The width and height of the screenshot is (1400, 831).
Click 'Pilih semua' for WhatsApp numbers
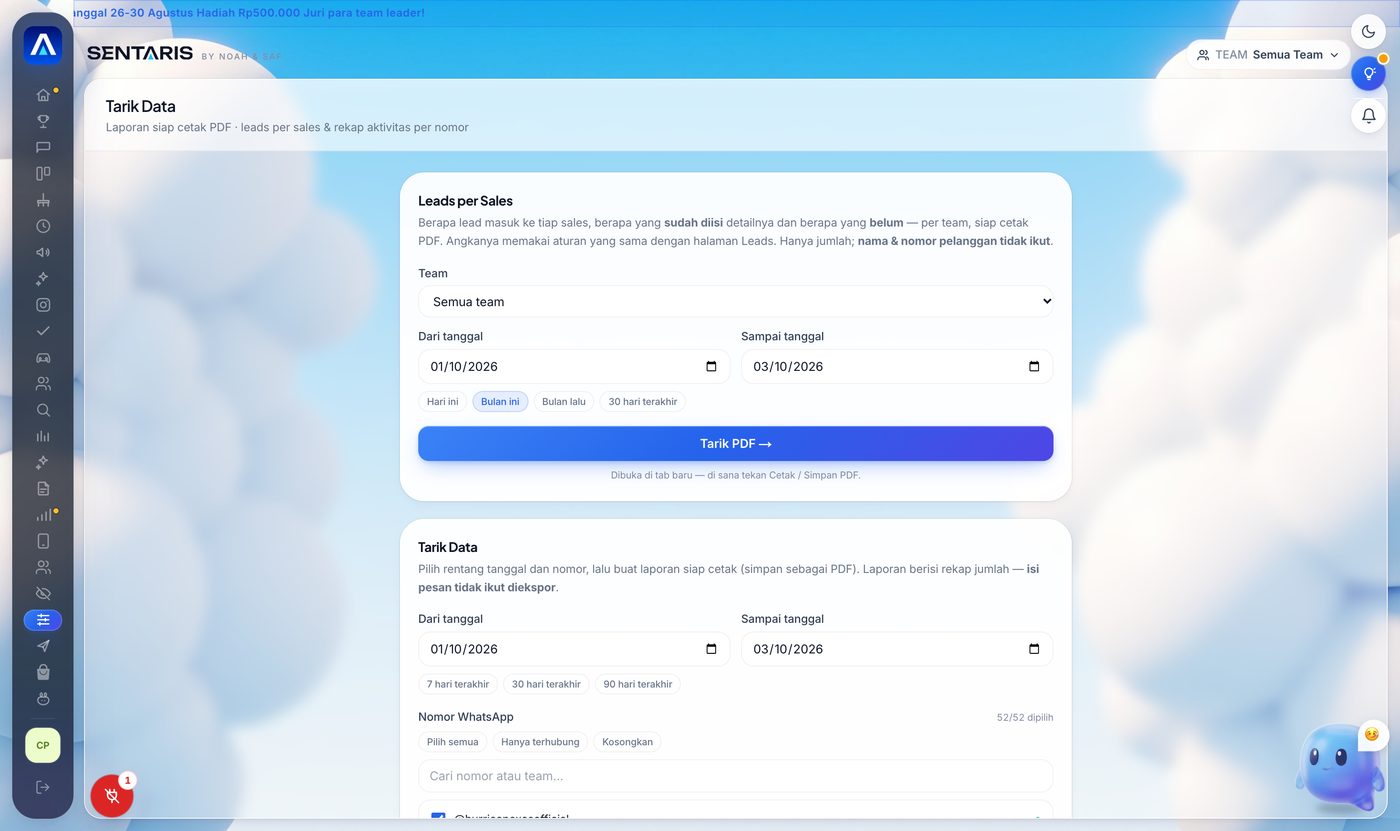(453, 742)
